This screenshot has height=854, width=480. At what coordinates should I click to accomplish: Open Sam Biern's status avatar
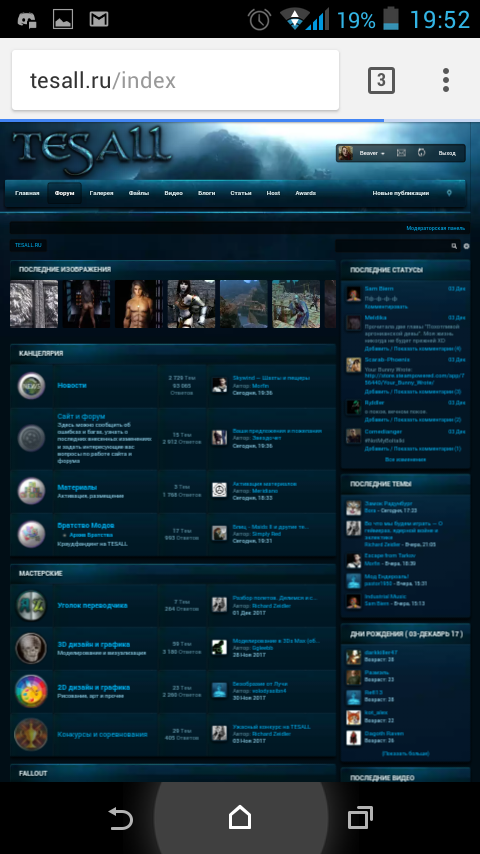pyautogui.click(x=354, y=294)
